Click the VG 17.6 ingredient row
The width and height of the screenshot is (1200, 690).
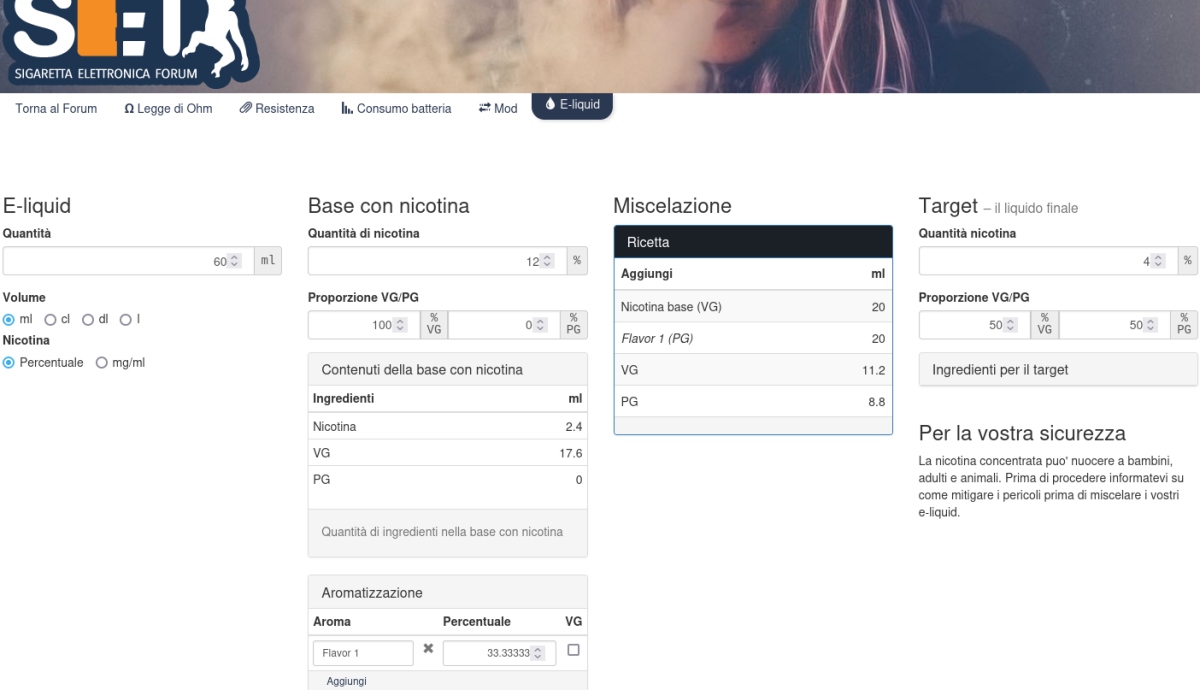(x=447, y=453)
